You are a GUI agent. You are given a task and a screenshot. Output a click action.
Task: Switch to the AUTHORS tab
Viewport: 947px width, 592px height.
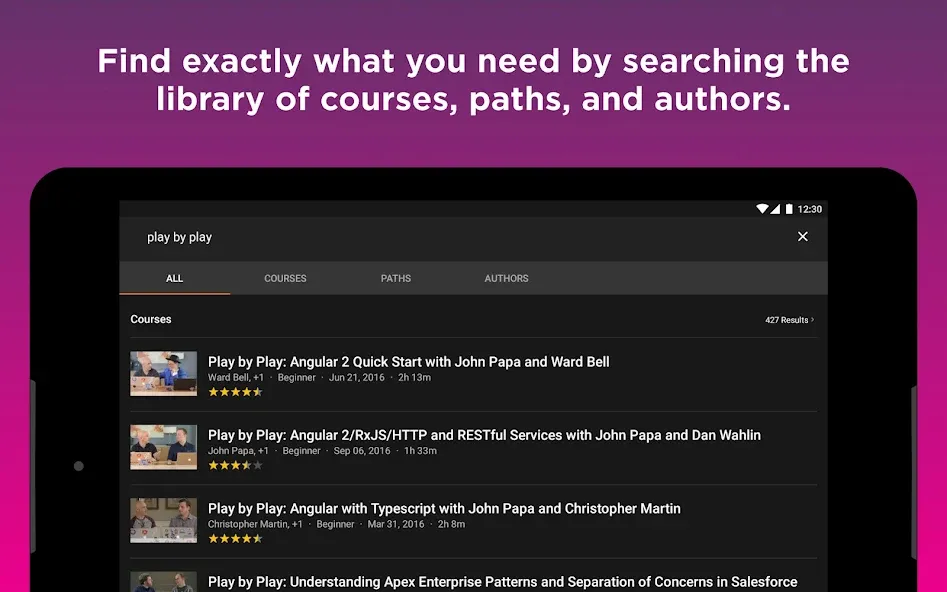click(506, 278)
